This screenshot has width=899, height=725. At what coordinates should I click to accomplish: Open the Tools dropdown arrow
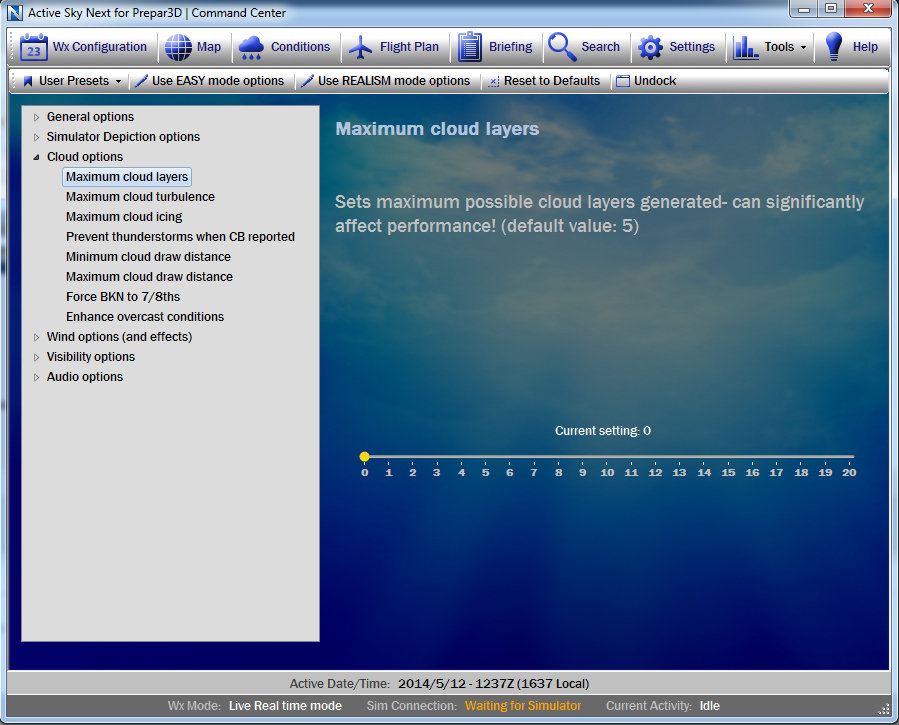tap(803, 48)
